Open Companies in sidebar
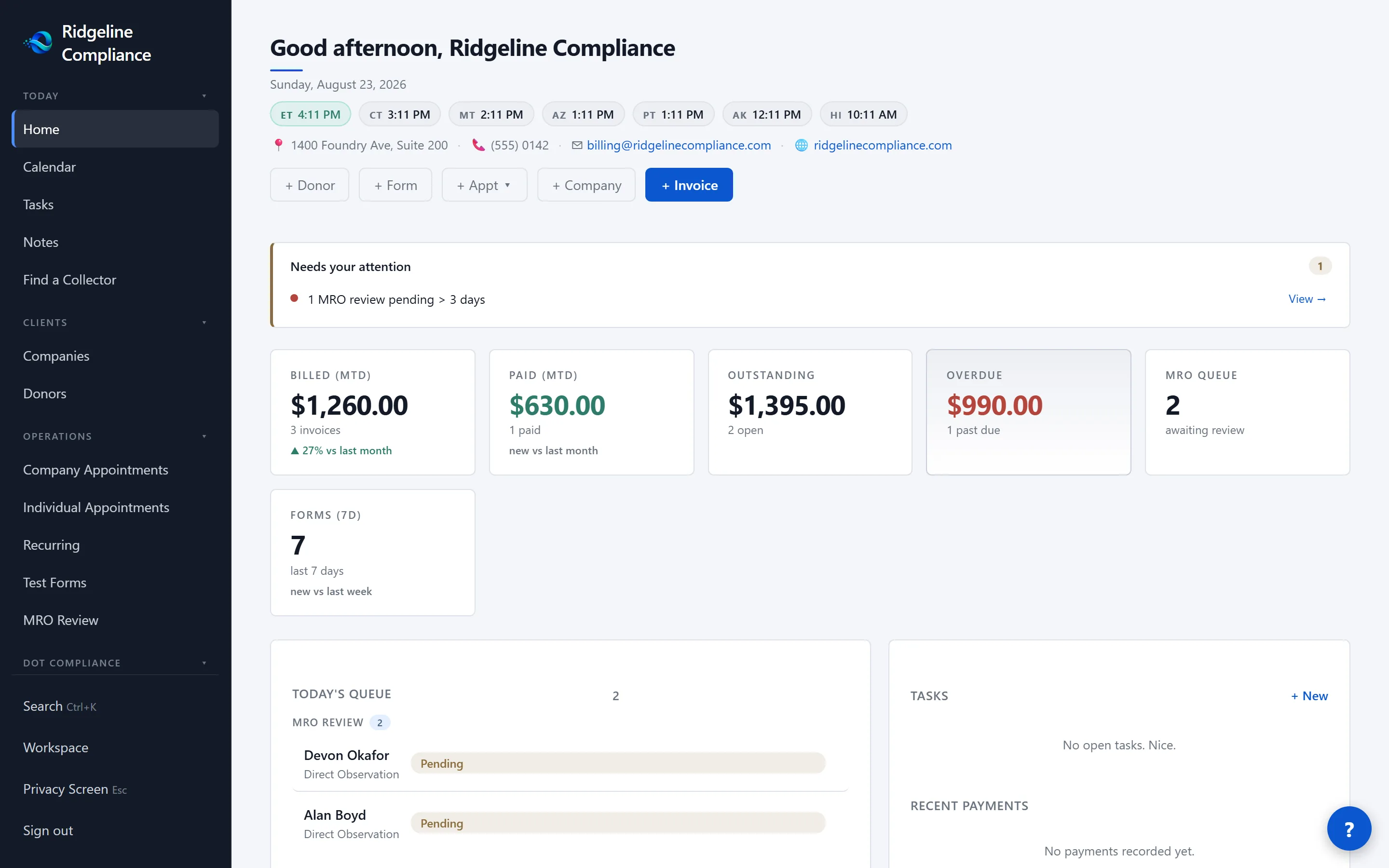Viewport: 1389px width, 868px height. coord(115,356)
